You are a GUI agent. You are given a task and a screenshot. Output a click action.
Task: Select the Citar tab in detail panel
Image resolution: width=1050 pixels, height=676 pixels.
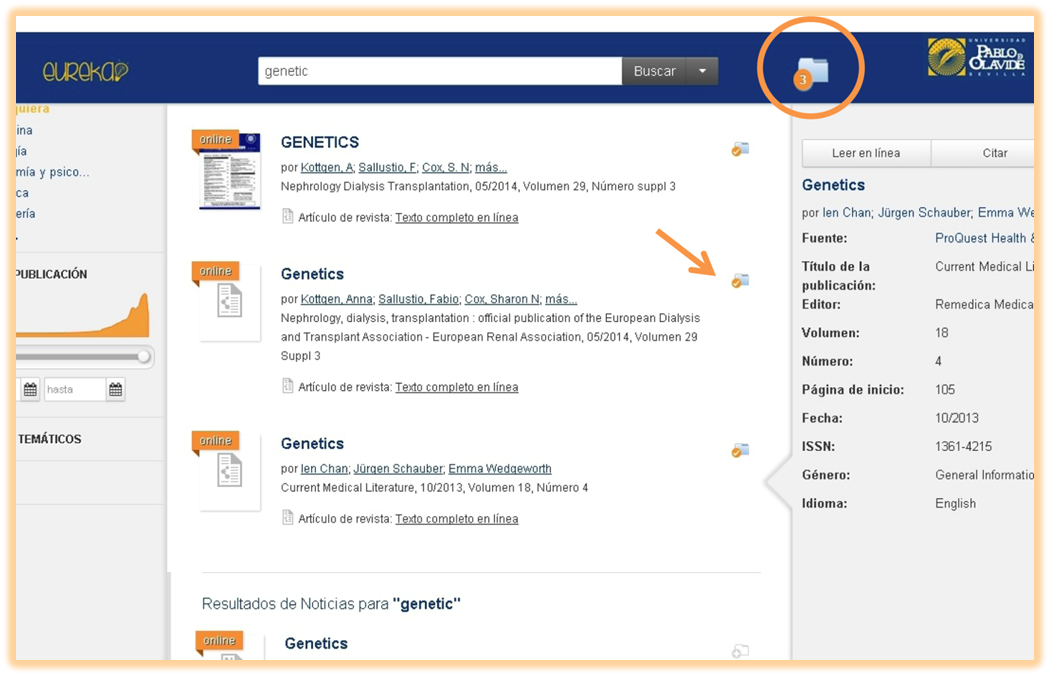pos(993,153)
